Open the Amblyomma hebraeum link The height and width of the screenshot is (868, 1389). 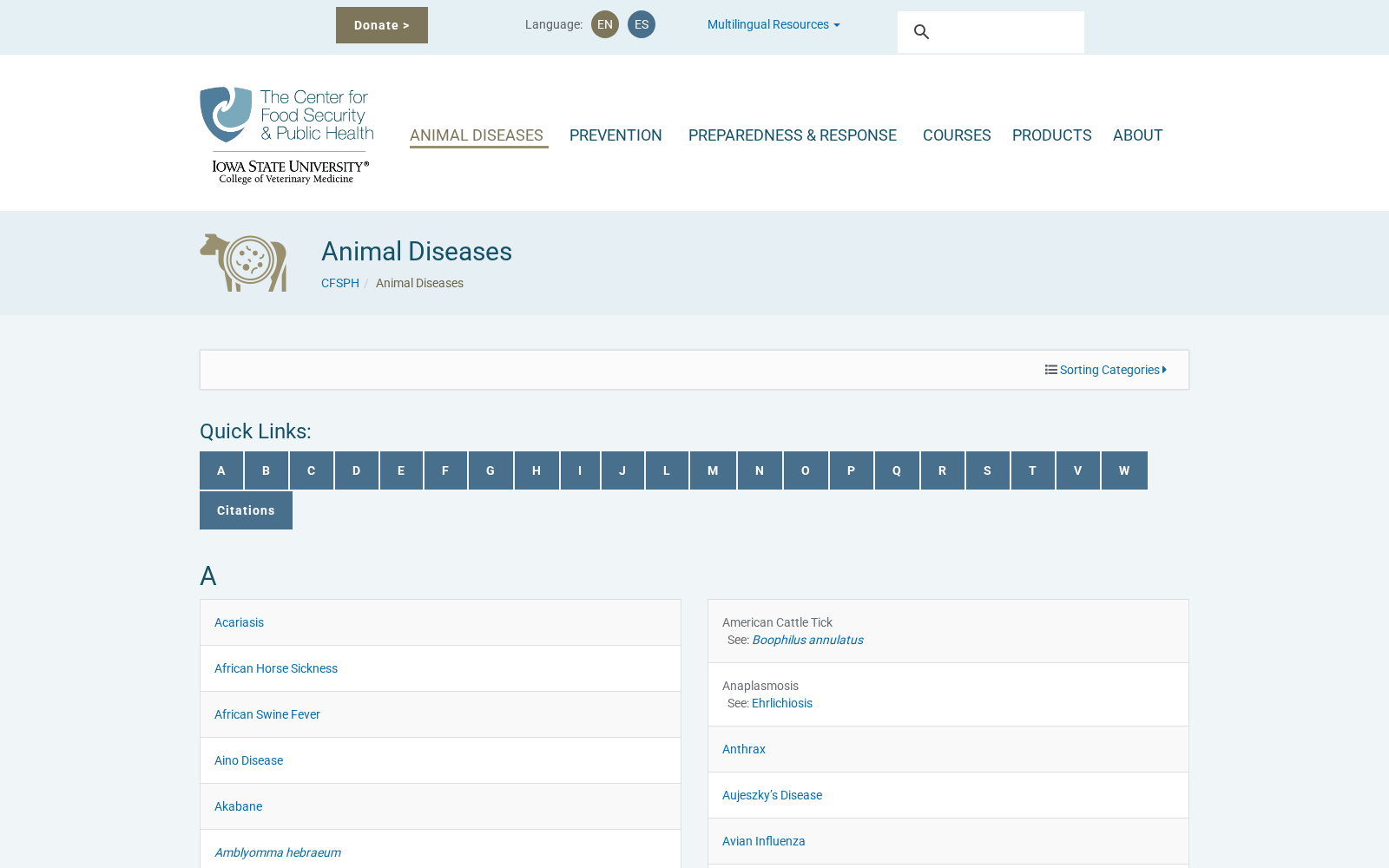(278, 852)
